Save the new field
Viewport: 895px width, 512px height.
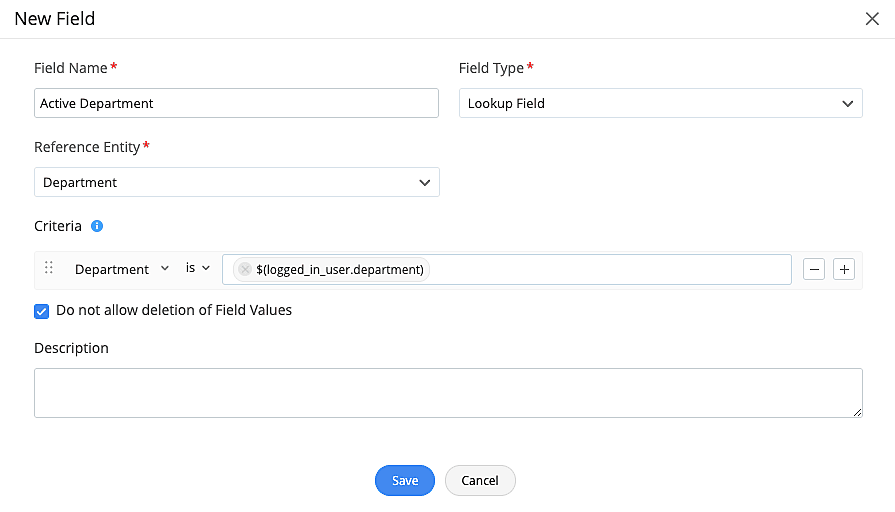tap(404, 480)
